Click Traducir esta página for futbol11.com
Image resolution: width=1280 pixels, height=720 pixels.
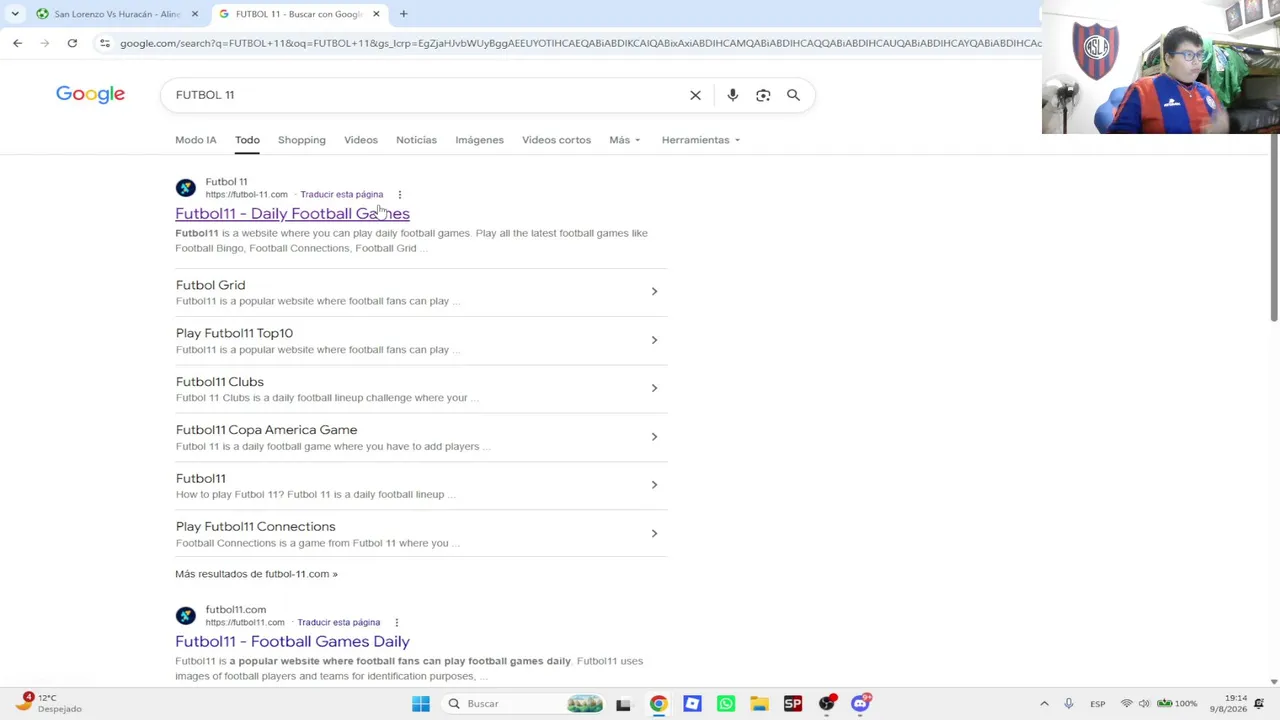pyautogui.click(x=338, y=622)
